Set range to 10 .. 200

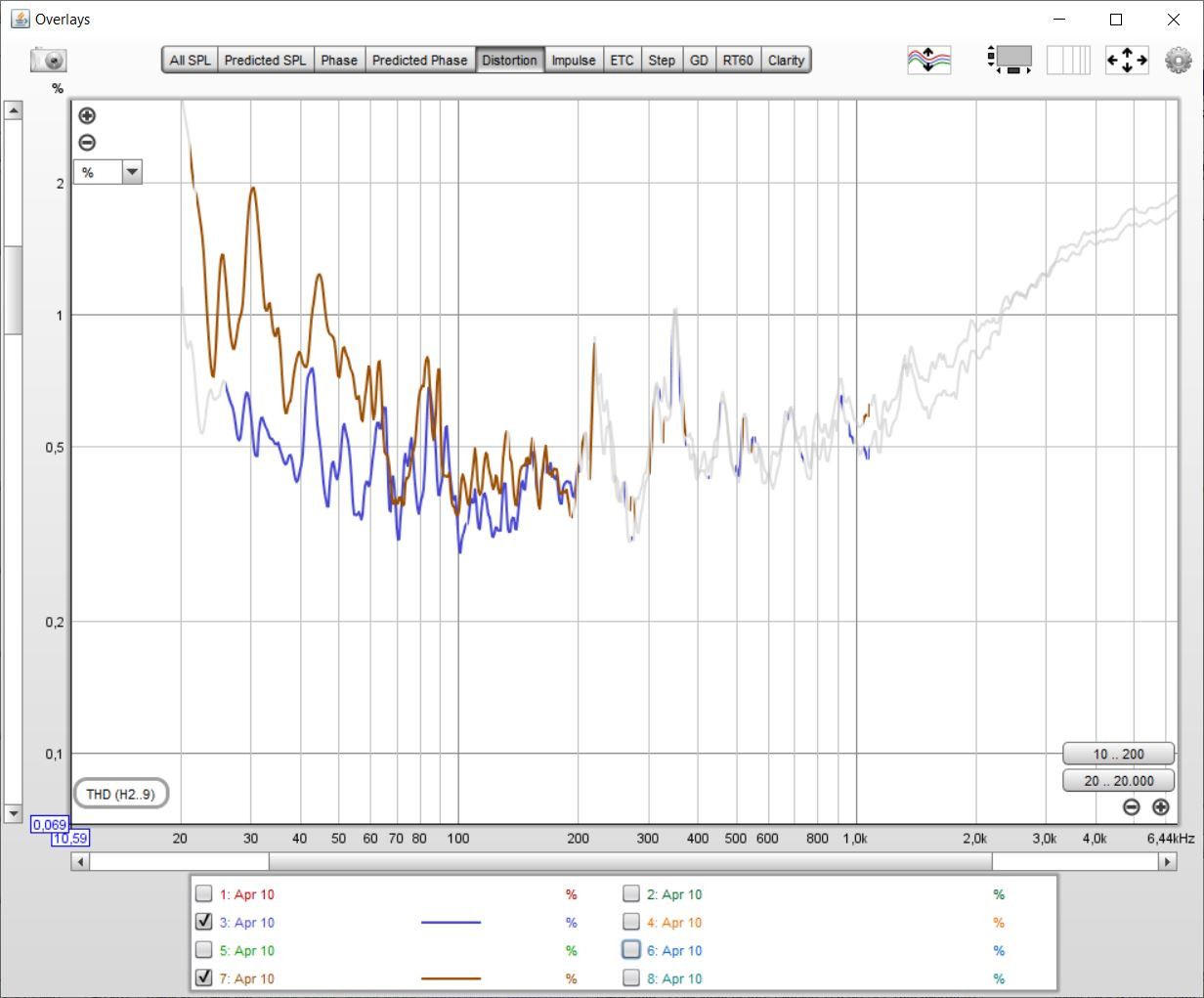pyautogui.click(x=1118, y=754)
